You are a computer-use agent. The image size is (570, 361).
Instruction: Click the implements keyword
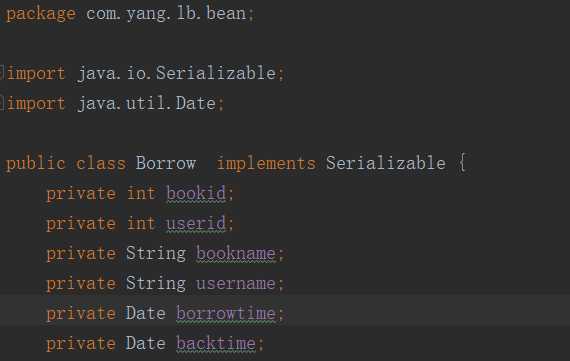pyautogui.click(x=266, y=163)
